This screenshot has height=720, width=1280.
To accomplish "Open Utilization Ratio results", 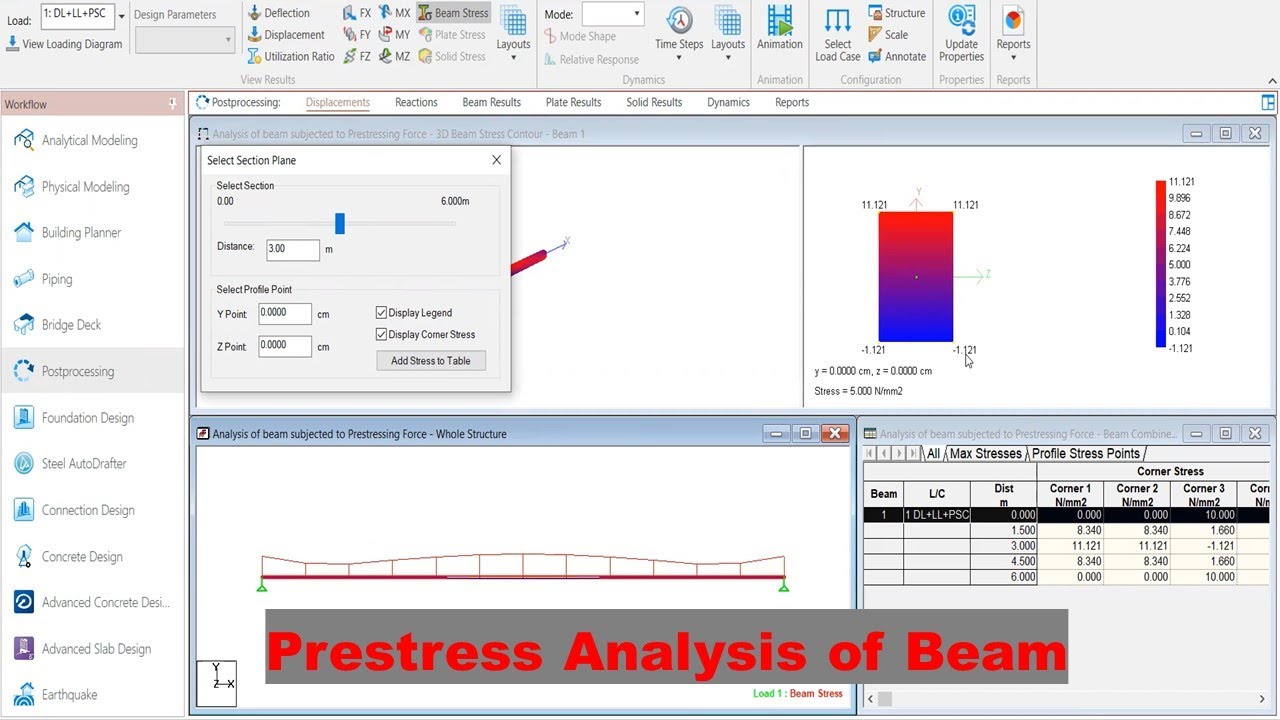I will coord(291,57).
